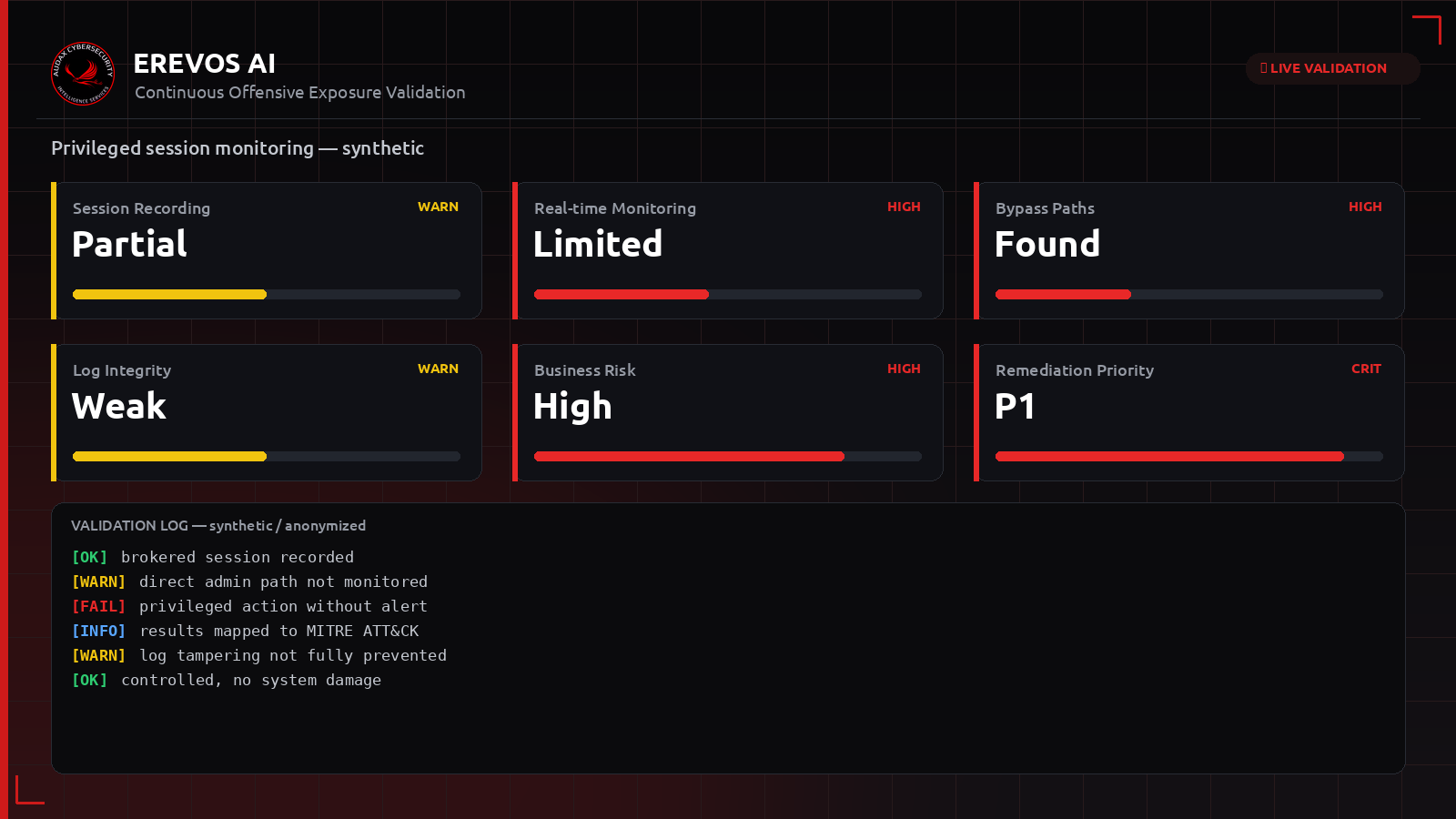Select the Continuous Offensive Exposure Validation subtitle
The height and width of the screenshot is (819, 1456).
click(300, 93)
